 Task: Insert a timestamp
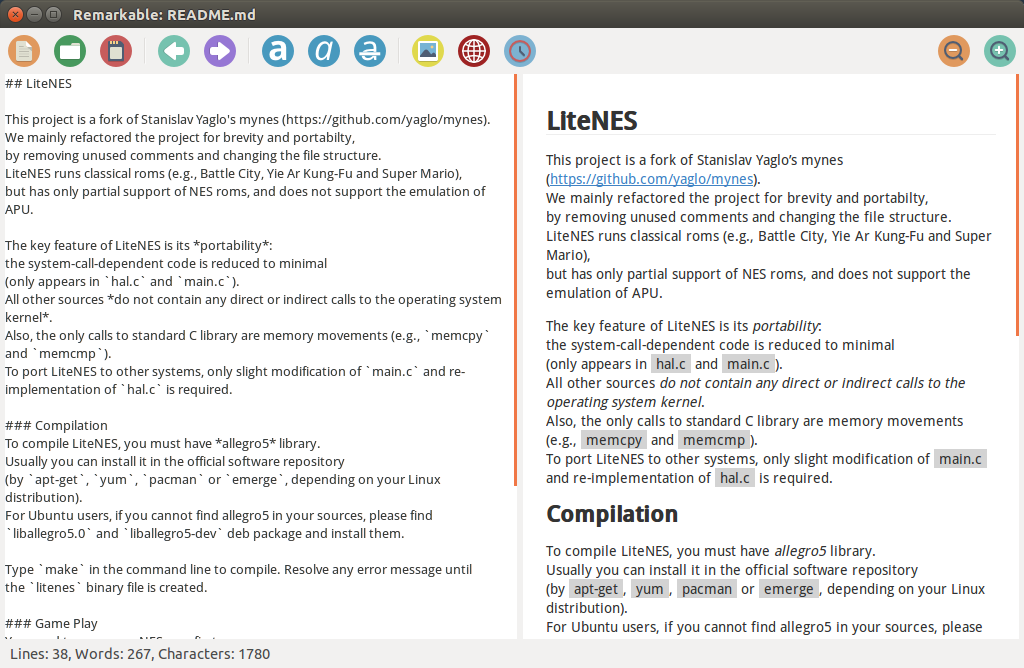click(x=519, y=51)
